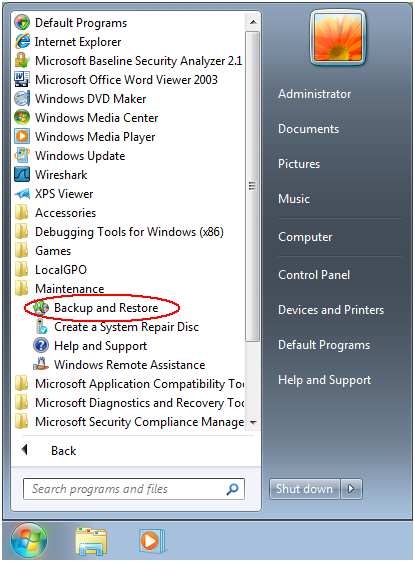Expand Debugging Tools for Windows (x86) folder

coord(129,232)
